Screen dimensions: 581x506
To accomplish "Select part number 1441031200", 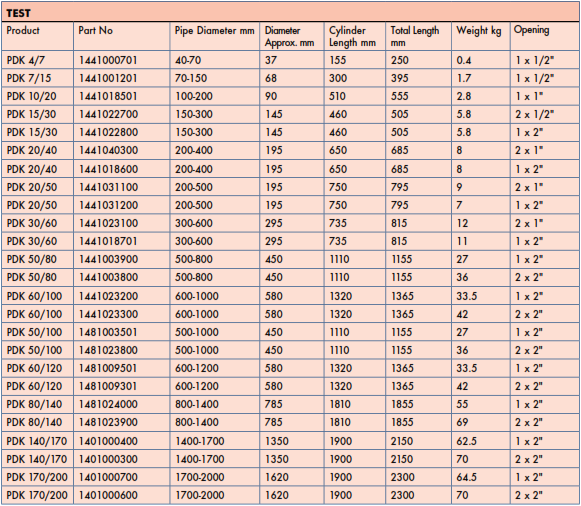I will coord(108,205).
